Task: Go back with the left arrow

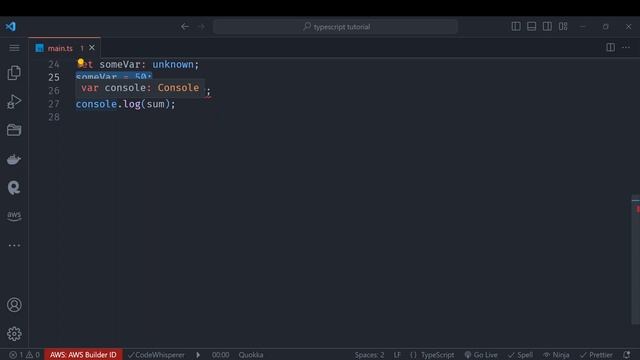Action: click(x=185, y=27)
